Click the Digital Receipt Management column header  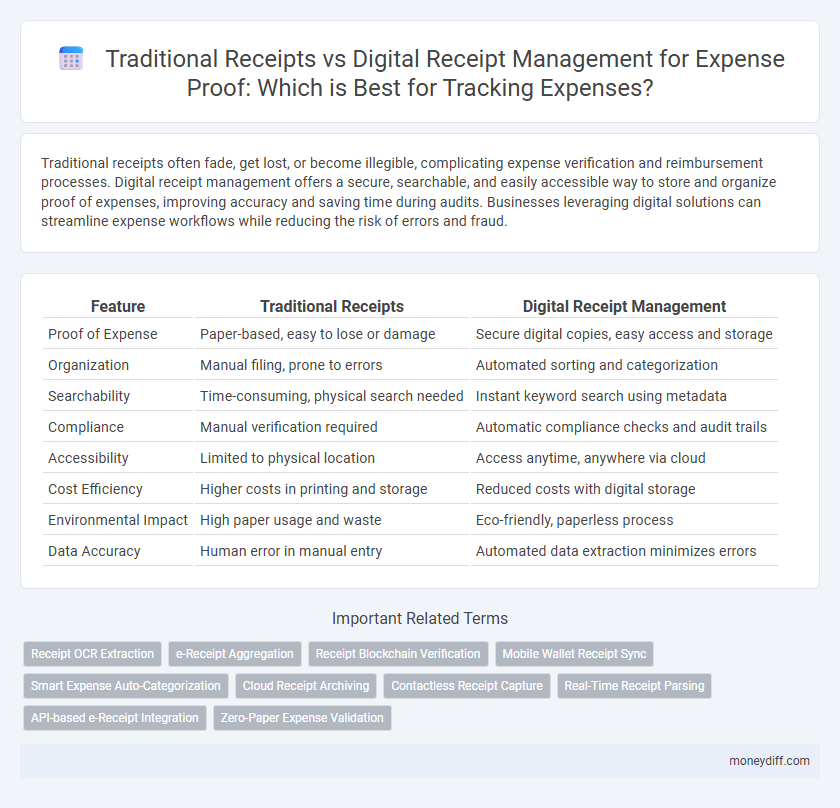click(x=624, y=306)
